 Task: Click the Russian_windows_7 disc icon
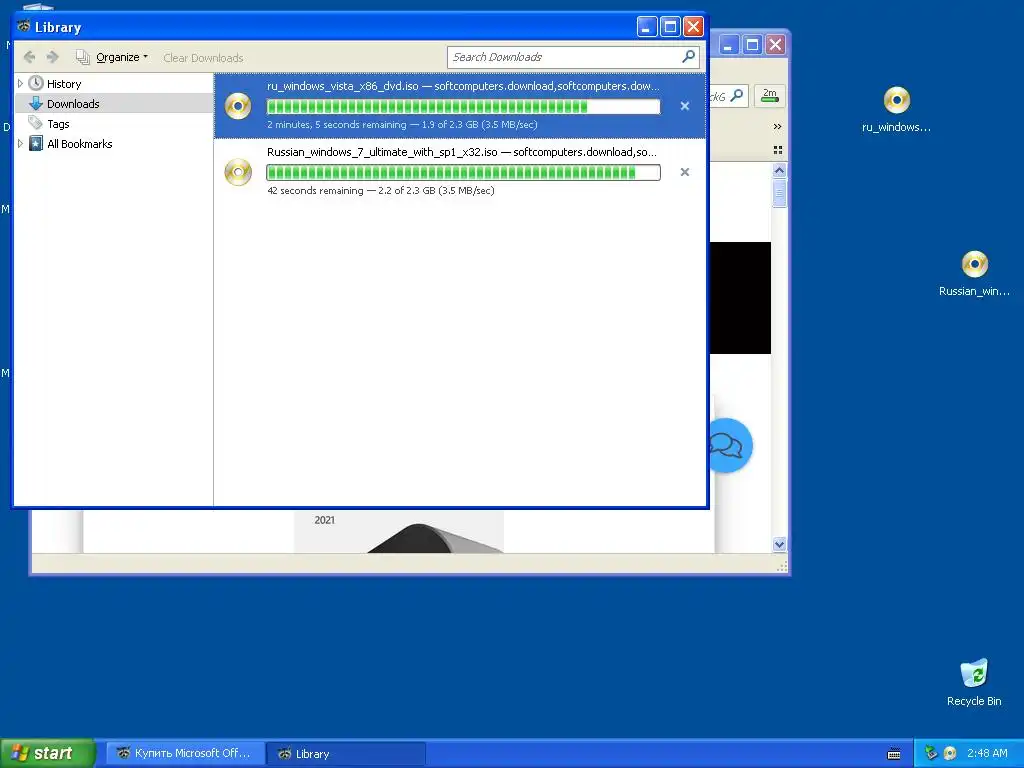pyautogui.click(x=238, y=172)
